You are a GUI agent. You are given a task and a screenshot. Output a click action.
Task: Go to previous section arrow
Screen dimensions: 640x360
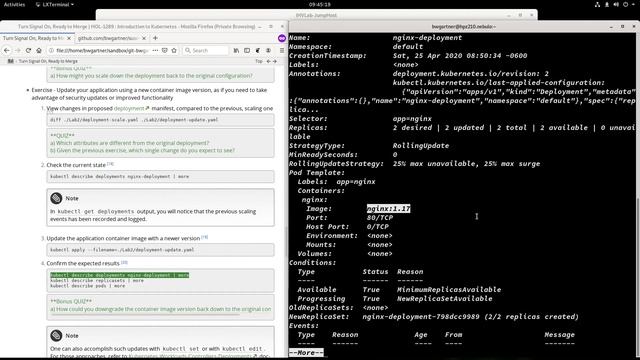point(268,61)
